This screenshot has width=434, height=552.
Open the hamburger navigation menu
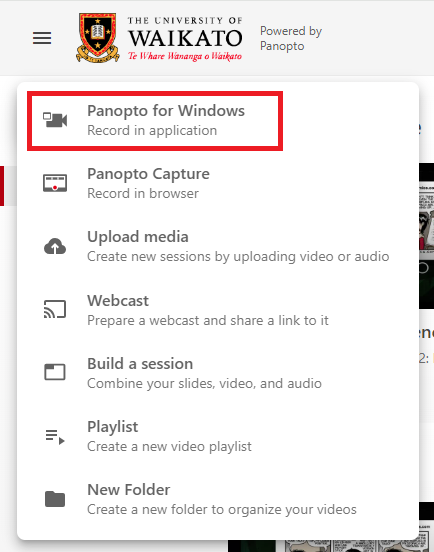point(42,38)
